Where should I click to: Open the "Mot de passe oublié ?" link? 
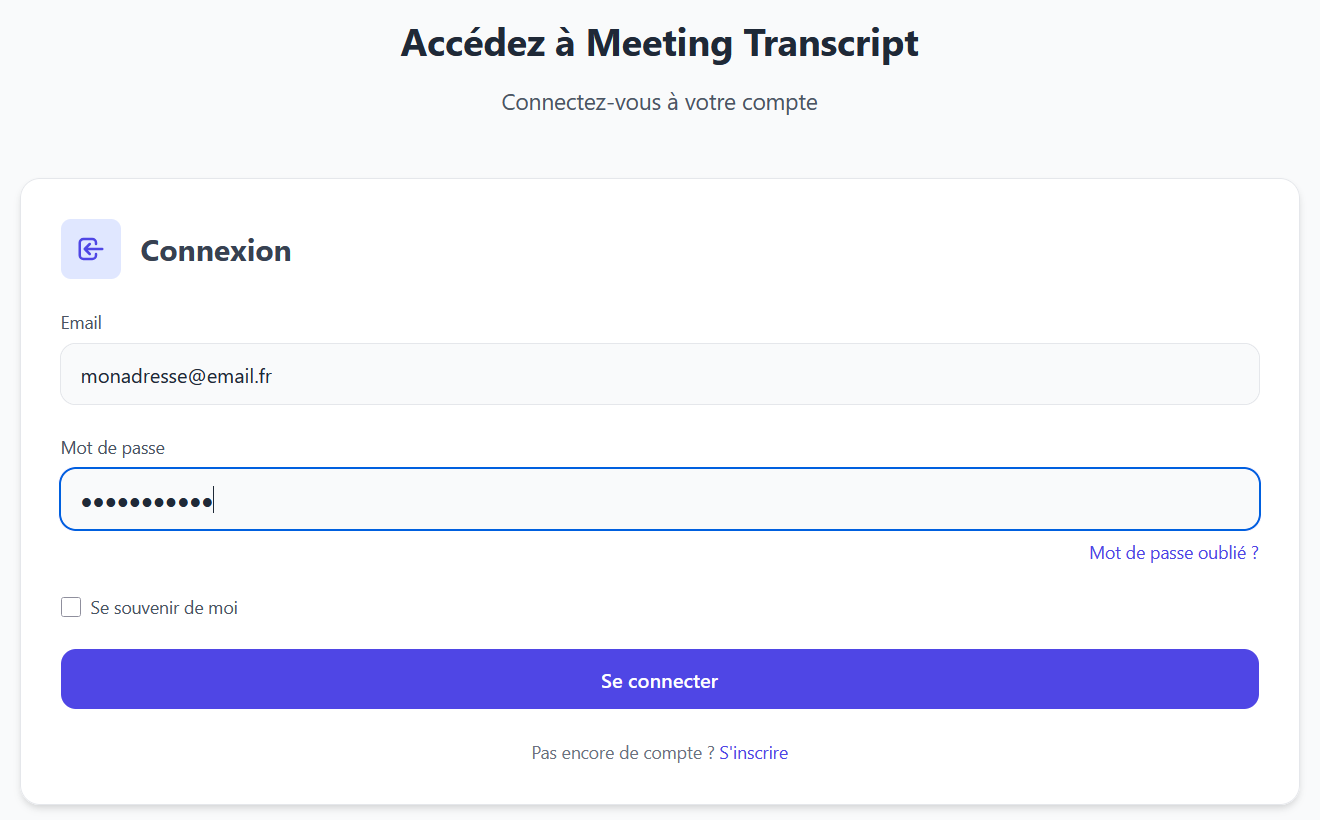tap(1173, 553)
